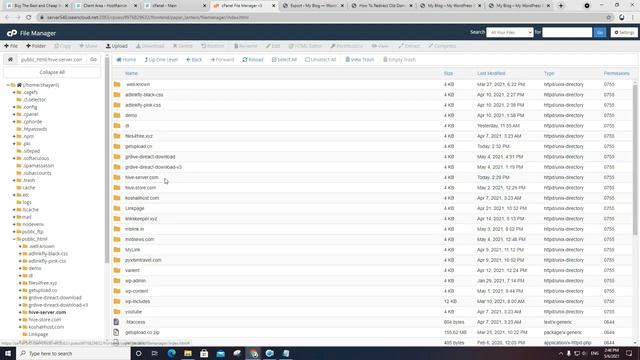
Task: Click the Delete toolbar button
Action: click(182, 46)
